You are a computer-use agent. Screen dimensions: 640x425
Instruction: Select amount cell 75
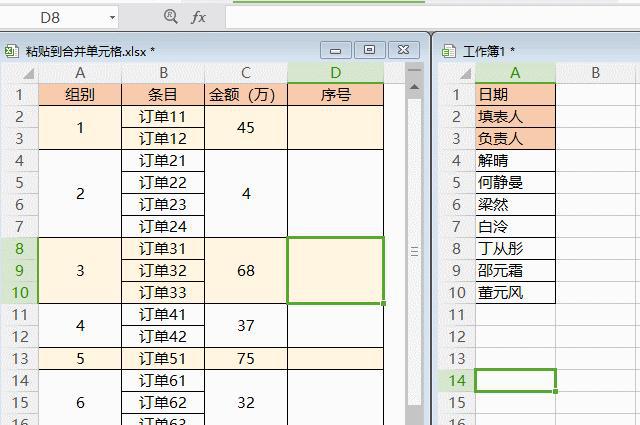[x=246, y=359]
